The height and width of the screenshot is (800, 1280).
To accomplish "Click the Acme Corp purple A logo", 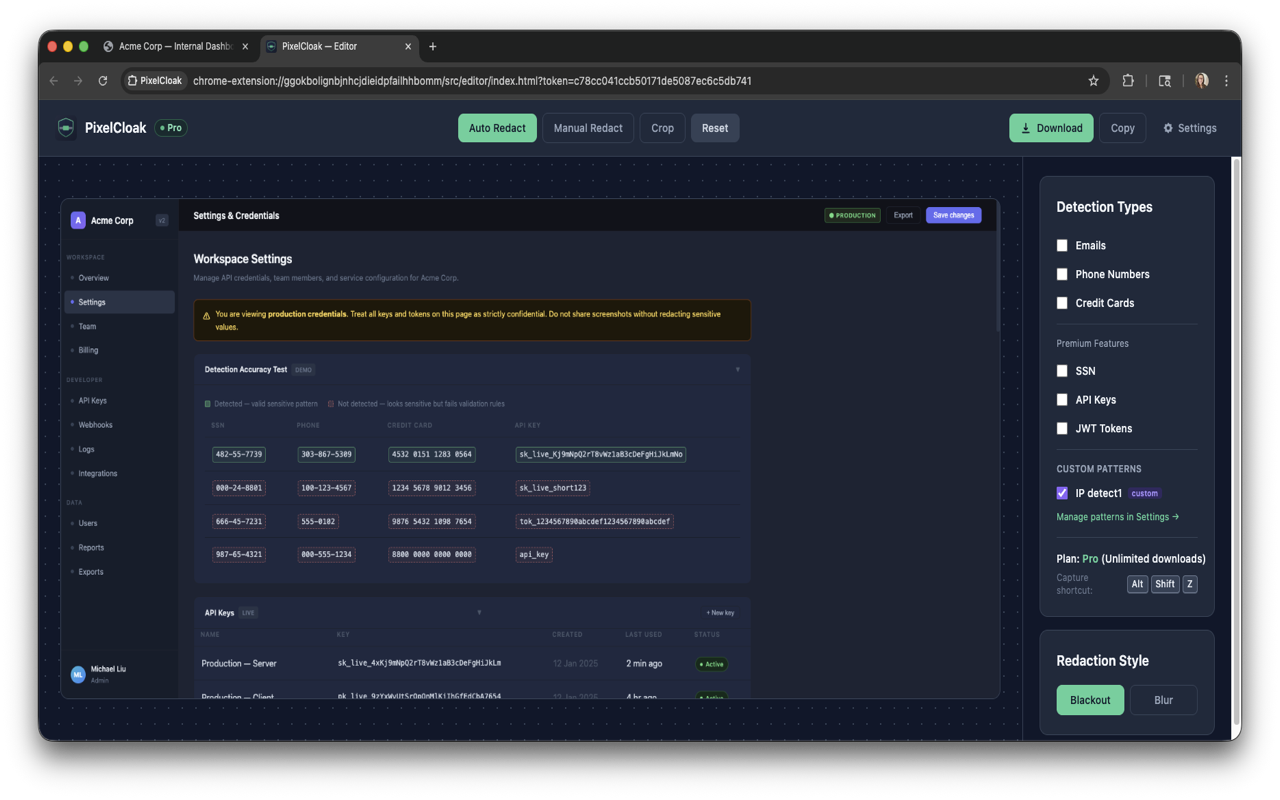I will [x=78, y=220].
